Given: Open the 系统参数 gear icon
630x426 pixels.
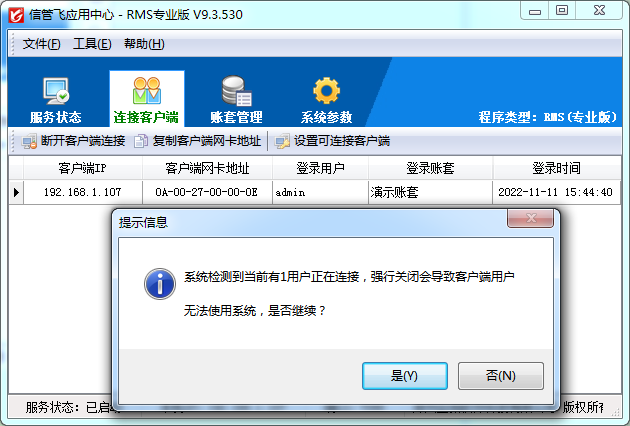Looking at the screenshot, I should tap(326, 91).
